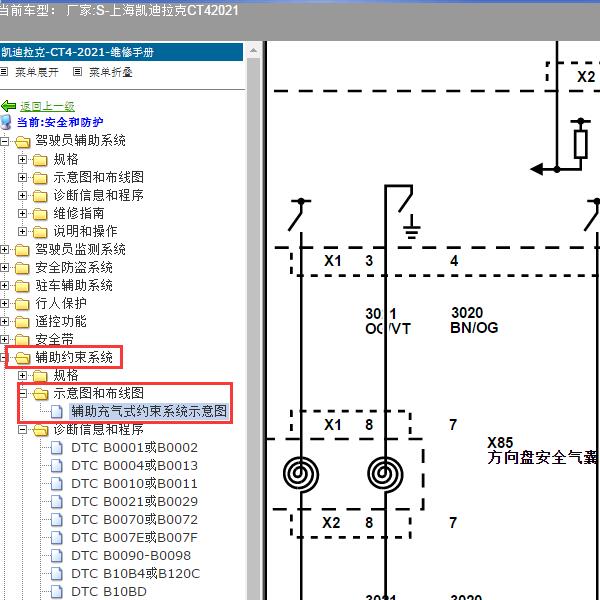The image size is (600, 600).
Task: Open DTC B10BD entry
Action: tap(109, 591)
